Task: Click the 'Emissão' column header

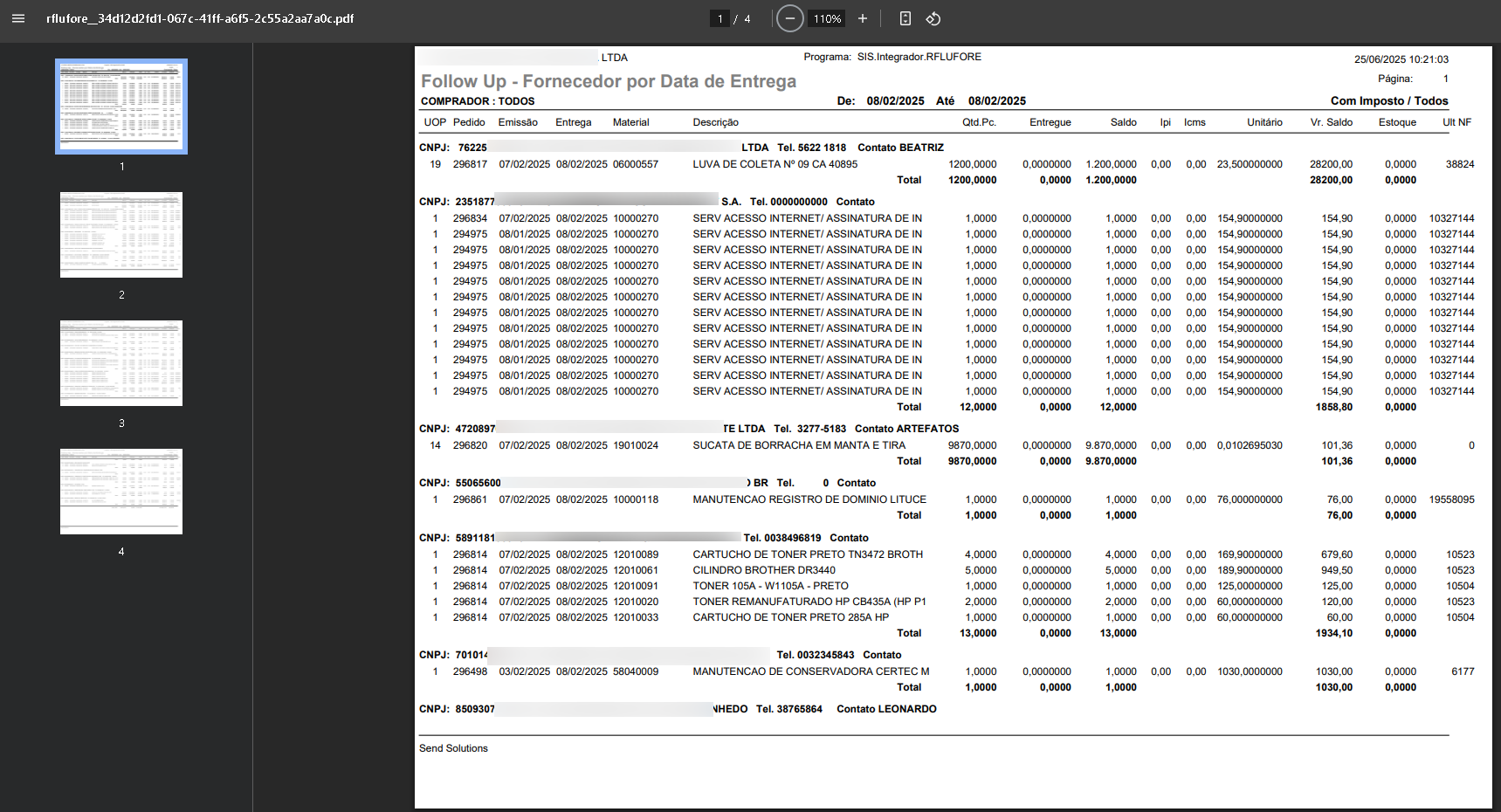Action: point(518,122)
